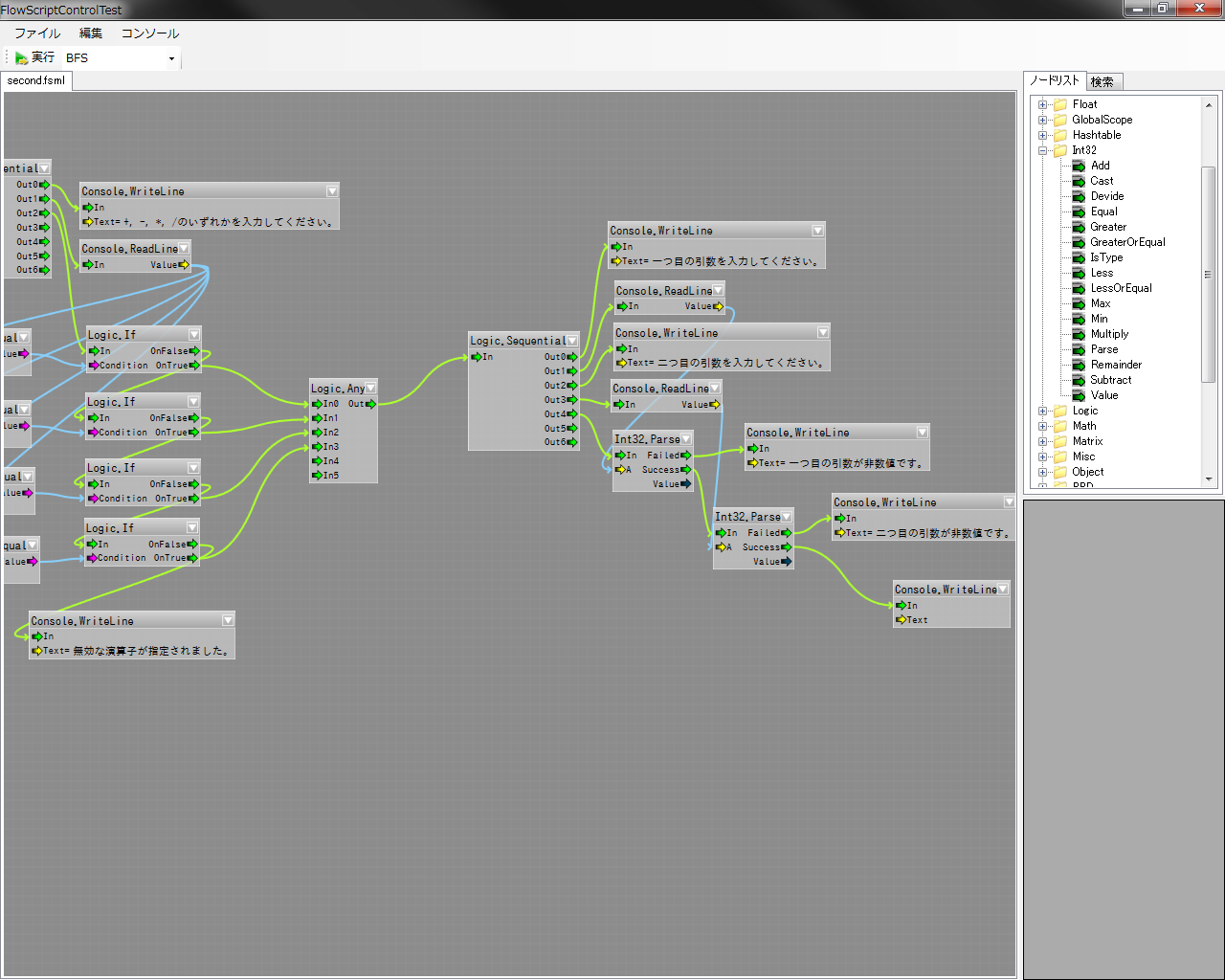Click the Out0 port on the Logic.Sequential node
This screenshot has width=1225, height=980.
[572, 357]
